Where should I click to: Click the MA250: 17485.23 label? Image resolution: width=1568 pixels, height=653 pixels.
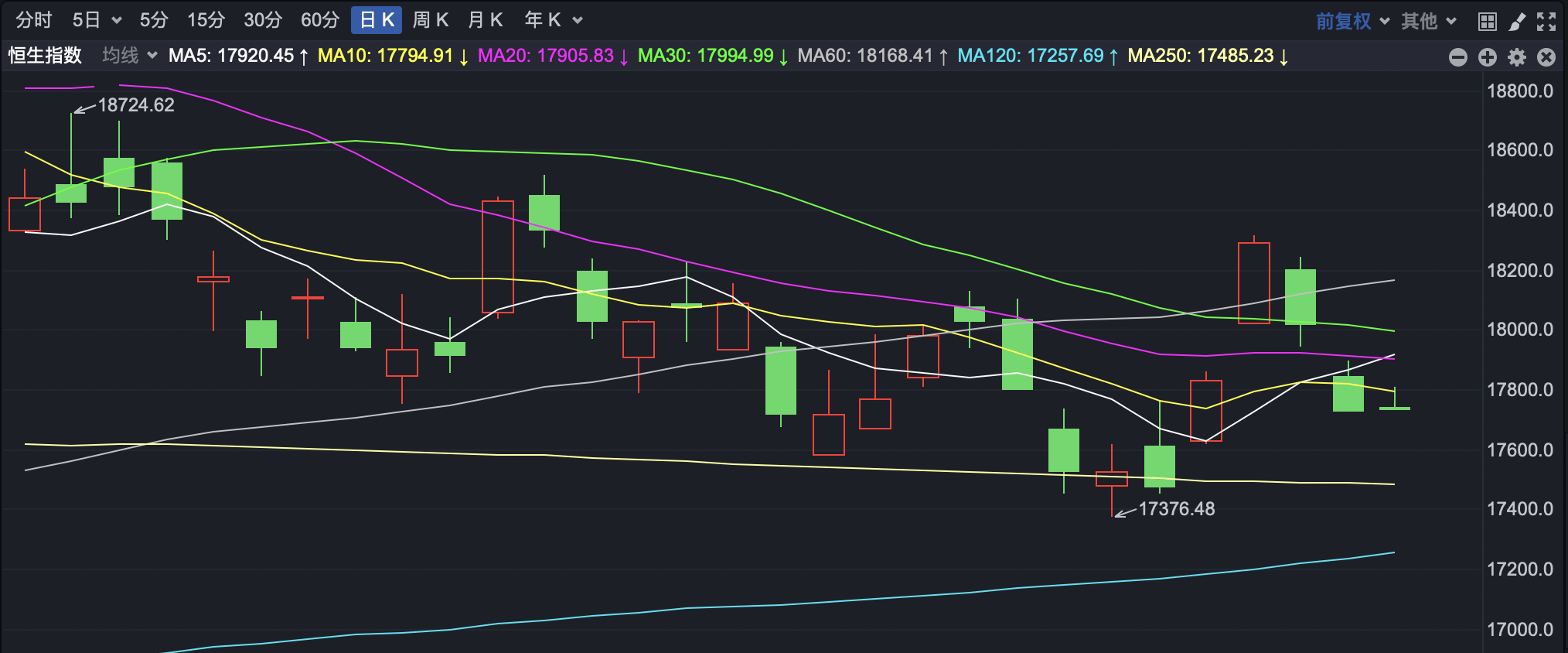pos(1208,56)
